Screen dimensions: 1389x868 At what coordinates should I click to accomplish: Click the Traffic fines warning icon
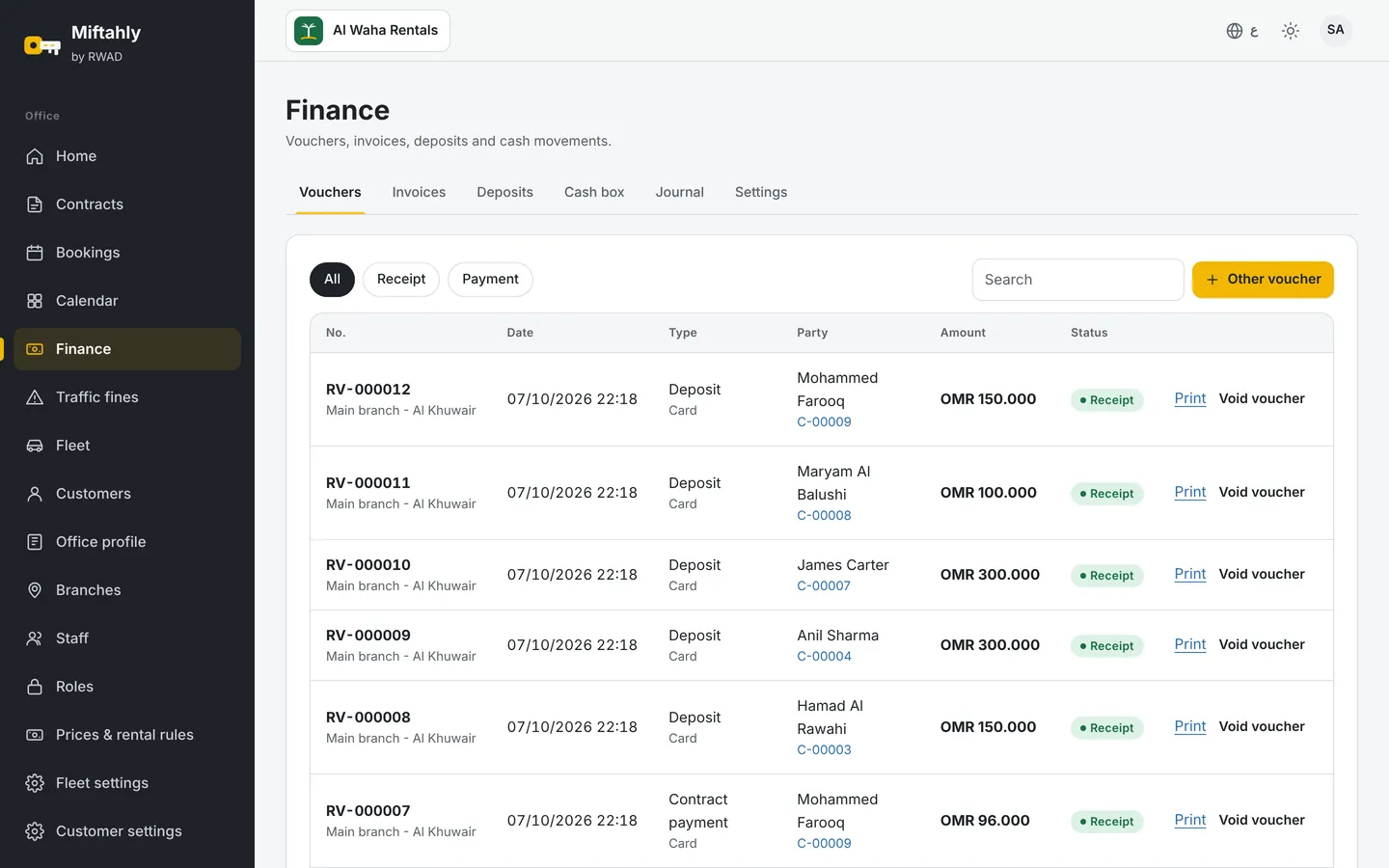click(x=35, y=397)
